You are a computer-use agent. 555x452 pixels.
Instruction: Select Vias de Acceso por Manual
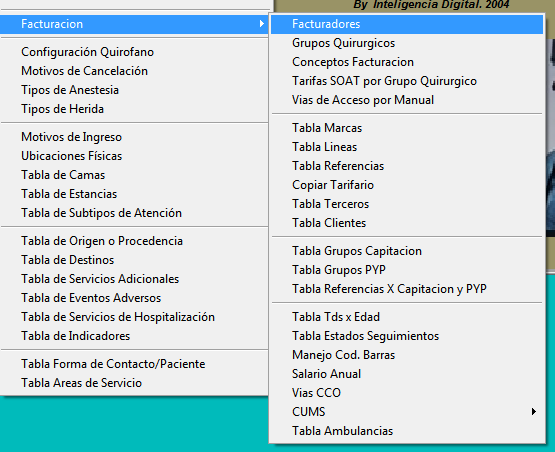[407, 100]
